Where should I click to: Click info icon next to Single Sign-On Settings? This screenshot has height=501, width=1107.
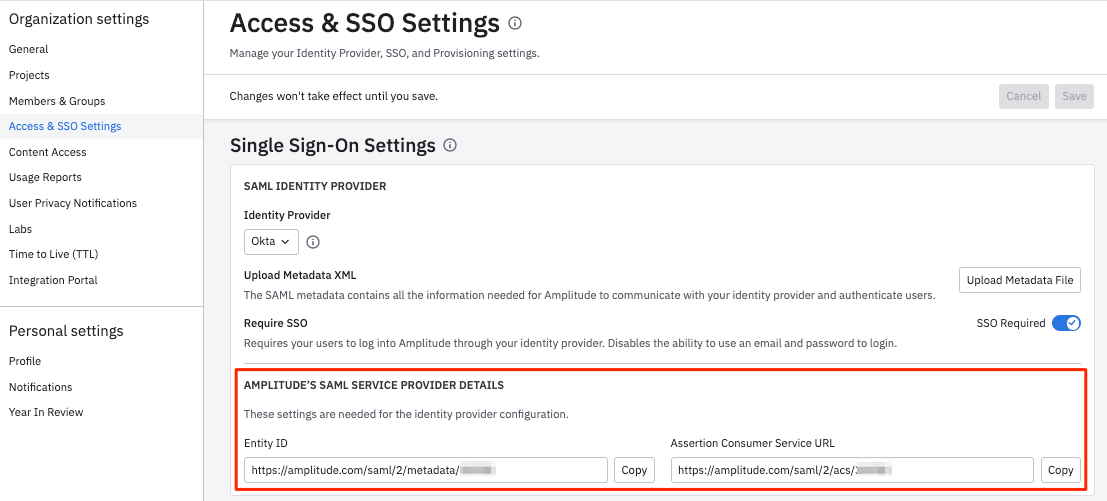click(x=450, y=145)
